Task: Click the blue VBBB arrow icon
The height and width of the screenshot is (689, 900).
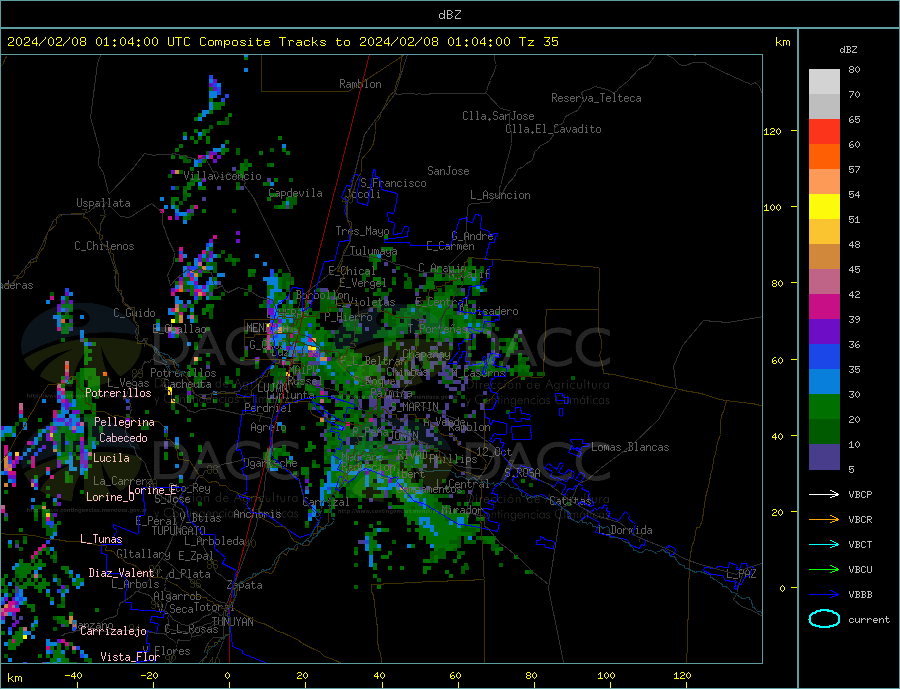Action: (x=824, y=594)
